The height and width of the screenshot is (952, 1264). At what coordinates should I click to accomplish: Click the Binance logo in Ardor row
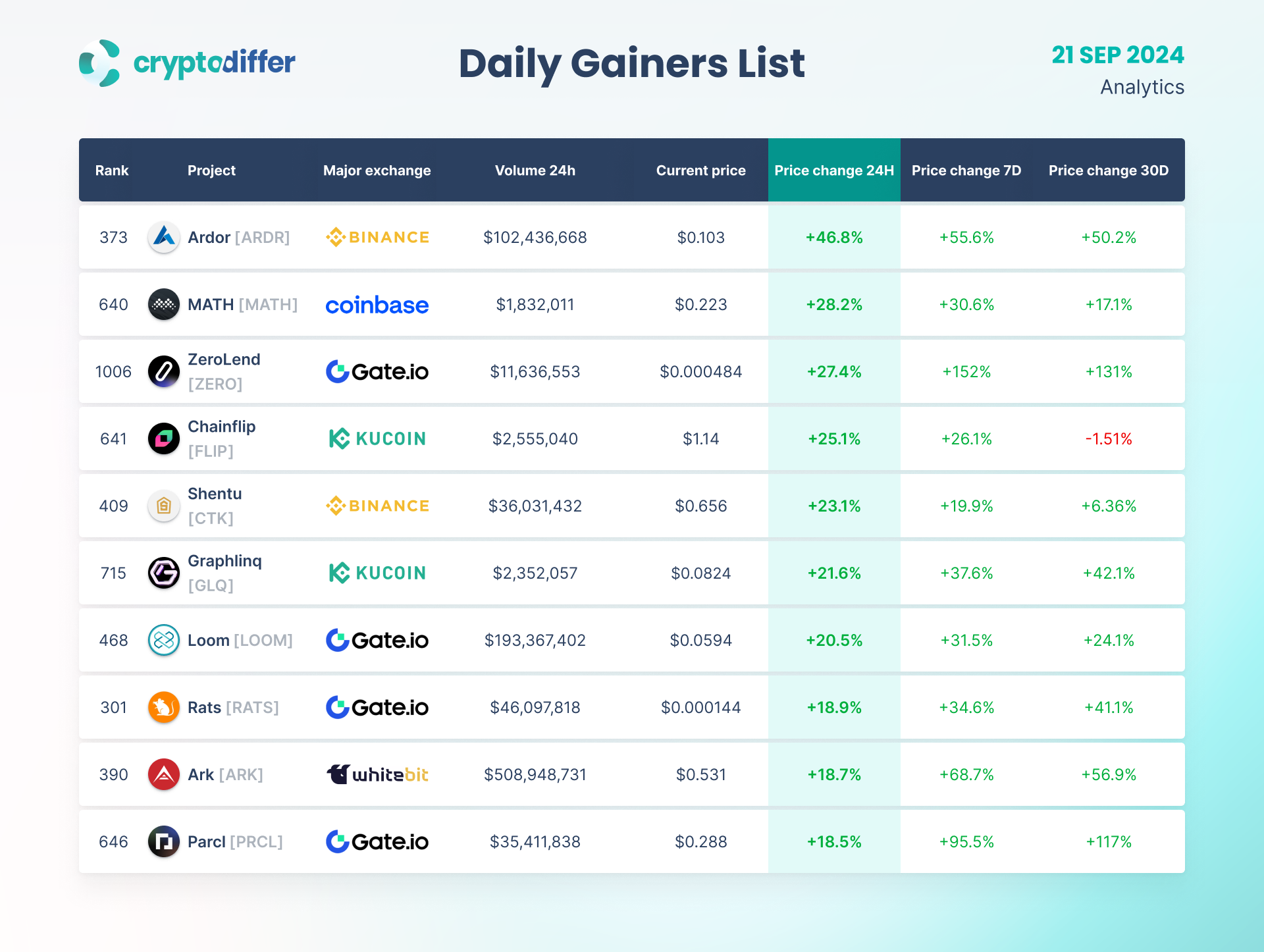(x=377, y=238)
